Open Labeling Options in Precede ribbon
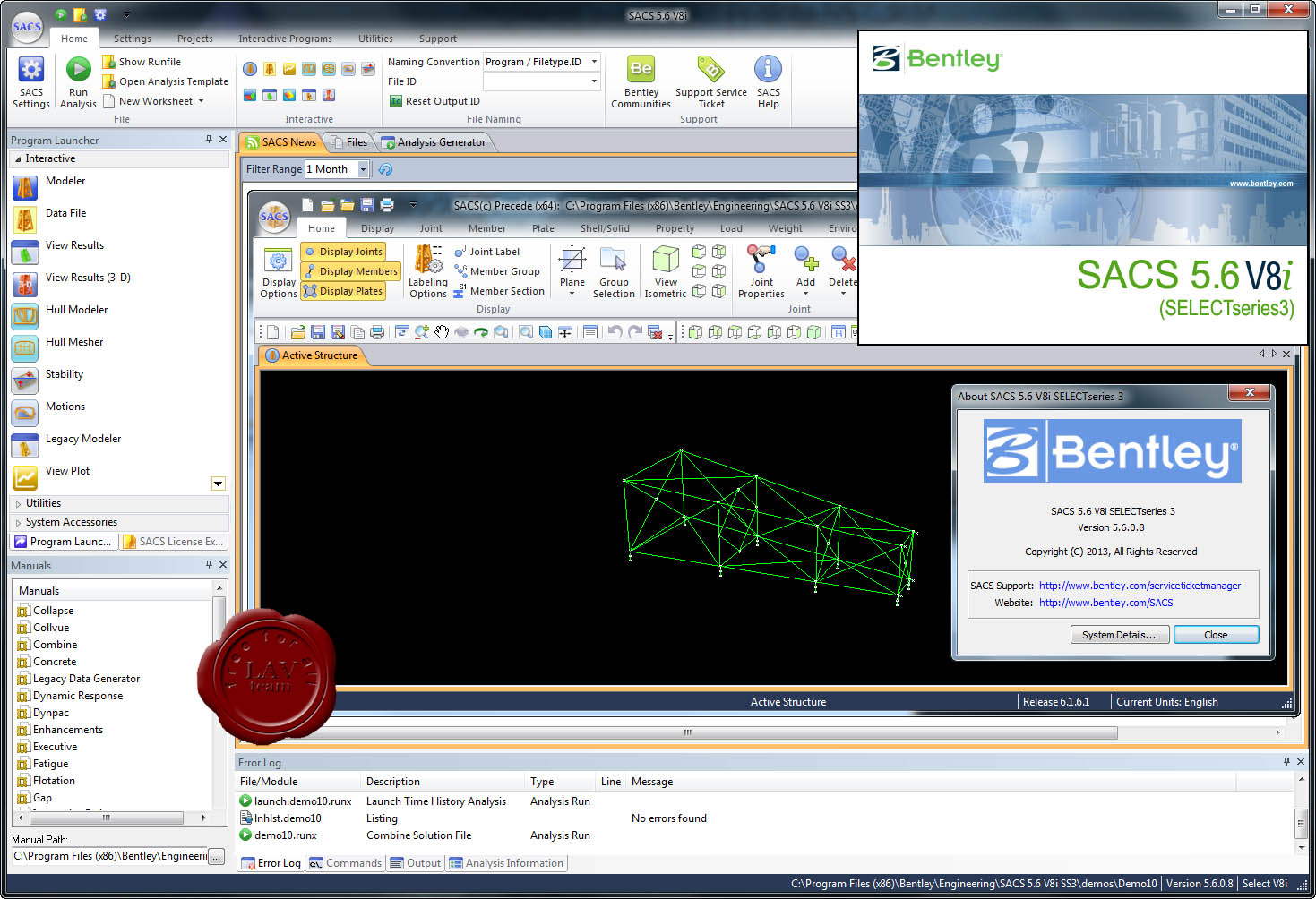Image resolution: width=1316 pixels, height=899 pixels. [x=428, y=272]
